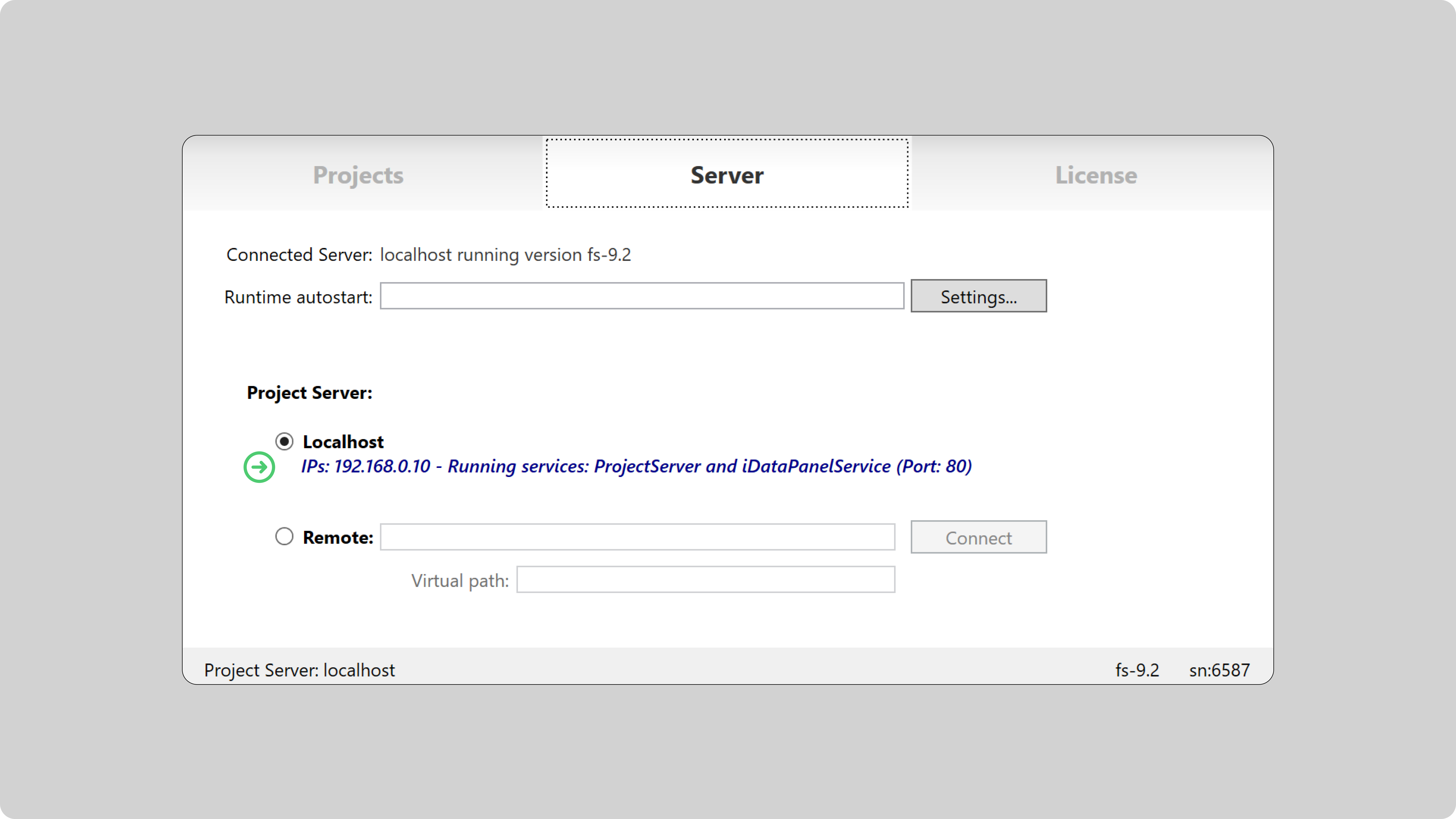Select the Remote radio button
Image resolution: width=1456 pixels, height=819 pixels.
pyautogui.click(x=284, y=536)
